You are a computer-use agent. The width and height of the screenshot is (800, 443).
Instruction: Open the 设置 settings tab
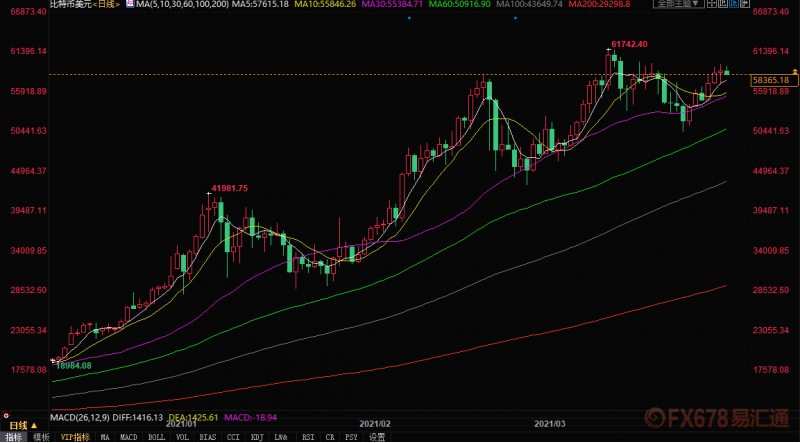click(x=377, y=437)
